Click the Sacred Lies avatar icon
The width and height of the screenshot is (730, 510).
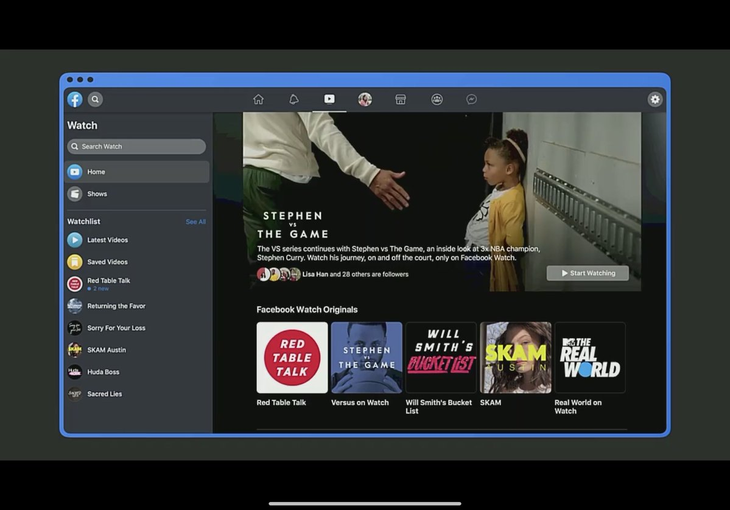tap(74, 394)
